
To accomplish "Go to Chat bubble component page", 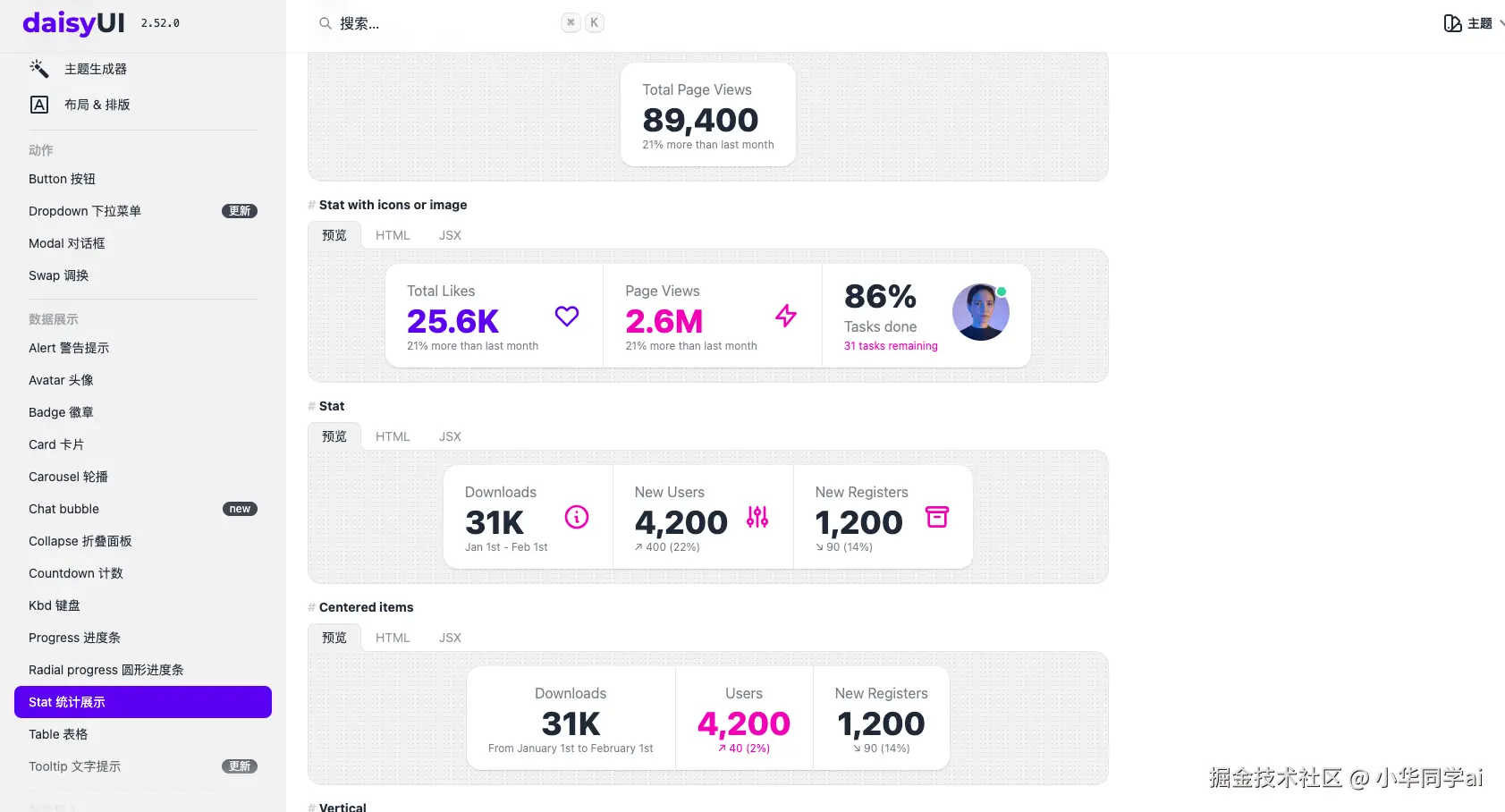I will click(64, 509).
